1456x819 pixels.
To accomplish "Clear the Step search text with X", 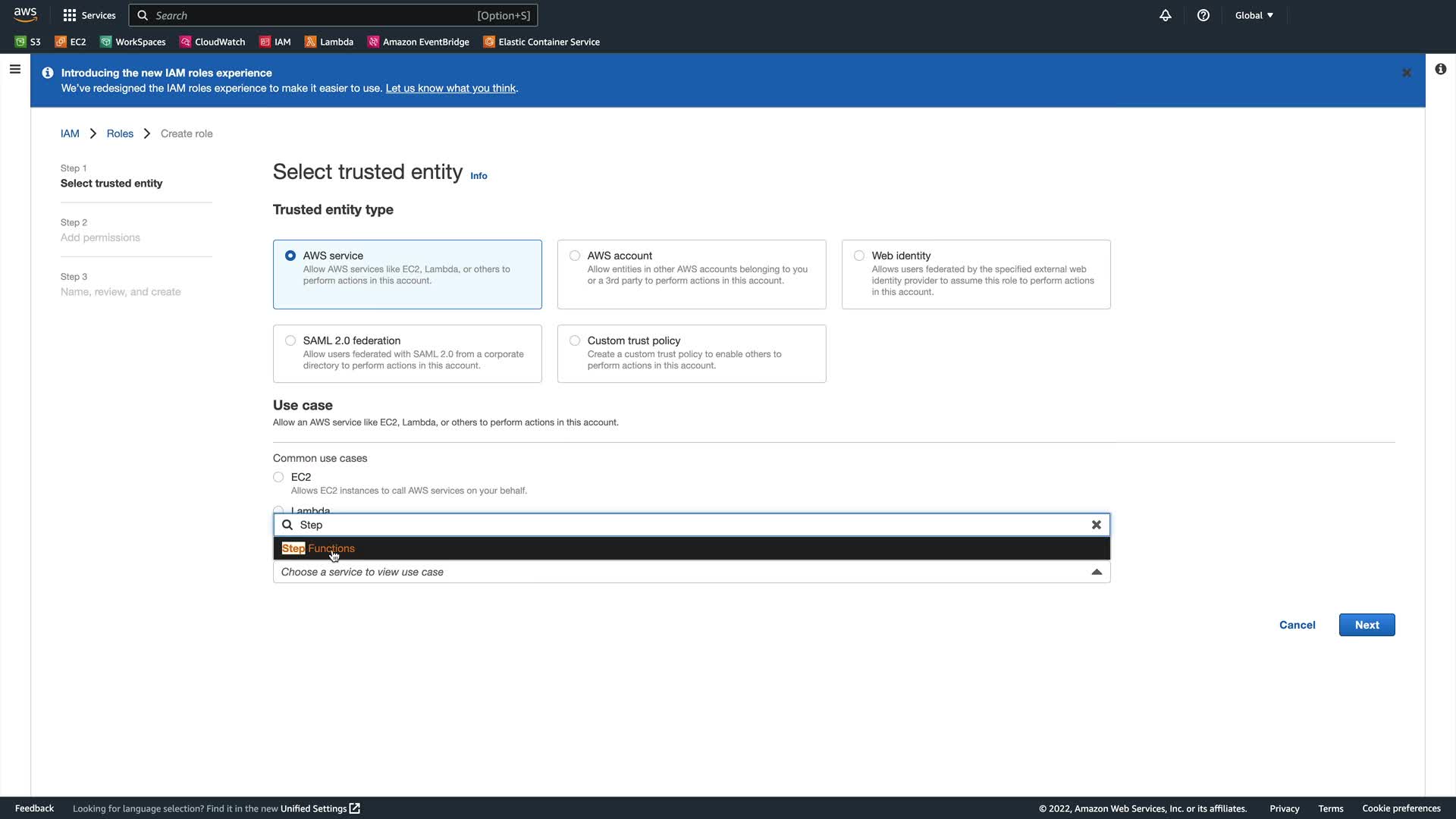I will pyautogui.click(x=1096, y=525).
